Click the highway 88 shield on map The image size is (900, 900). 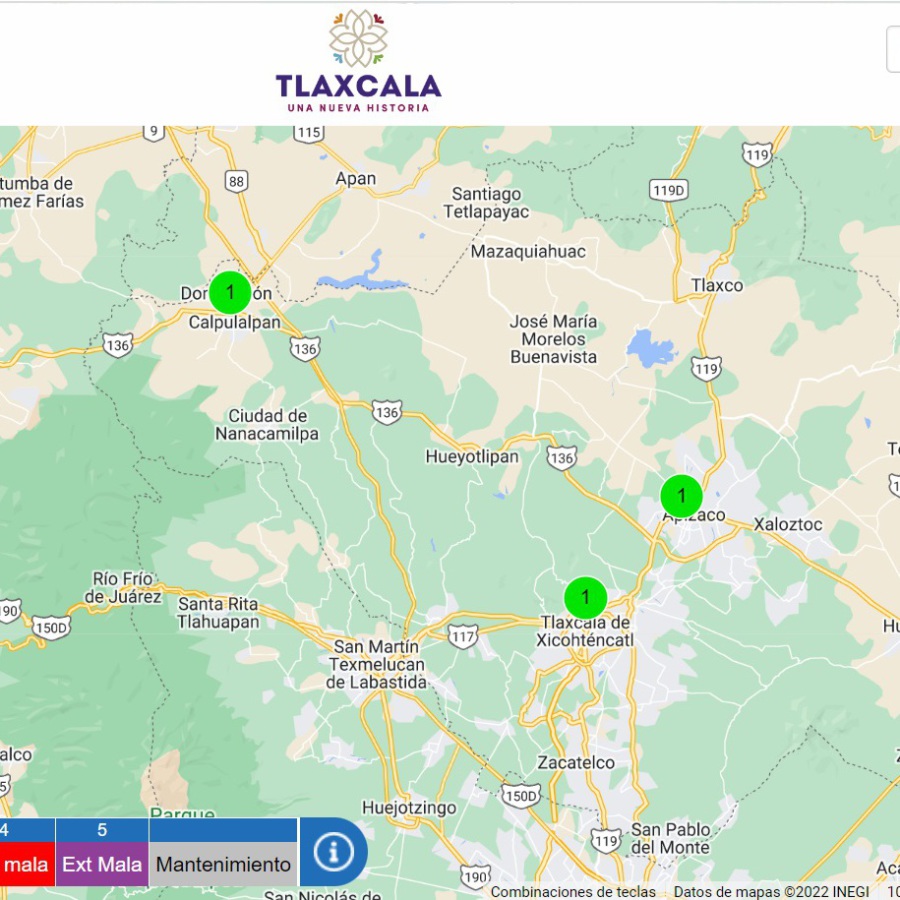pos(236,181)
